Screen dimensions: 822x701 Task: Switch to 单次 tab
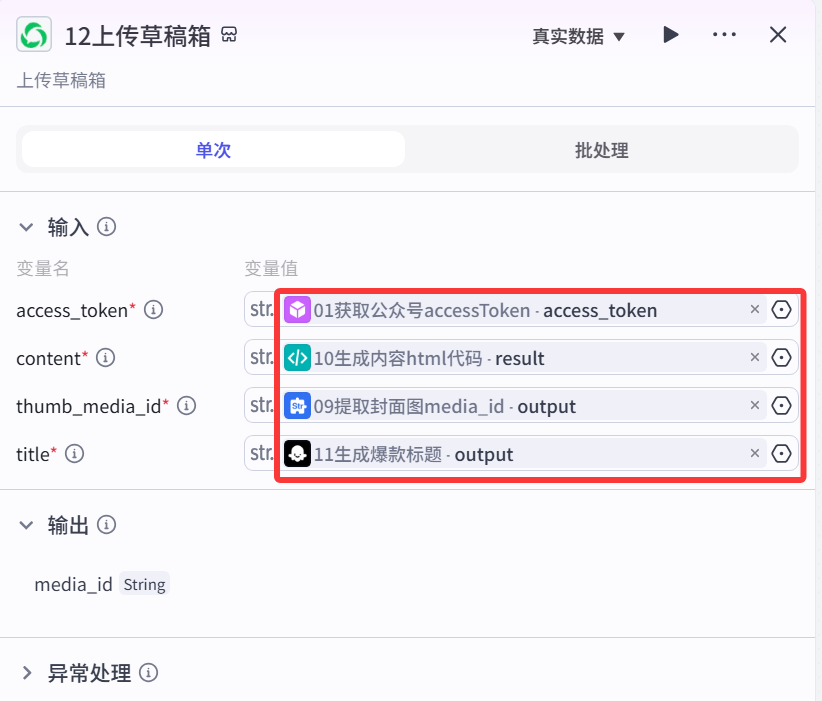point(213,150)
